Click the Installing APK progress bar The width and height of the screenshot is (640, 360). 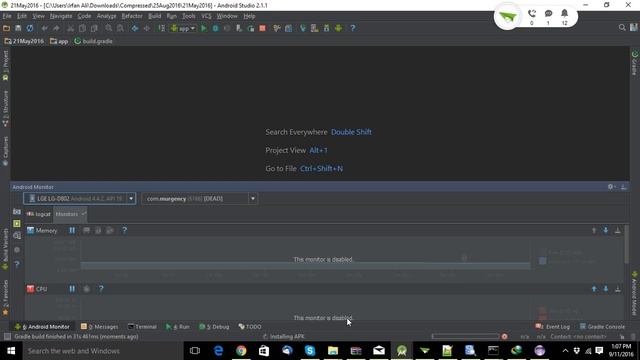[465, 337]
